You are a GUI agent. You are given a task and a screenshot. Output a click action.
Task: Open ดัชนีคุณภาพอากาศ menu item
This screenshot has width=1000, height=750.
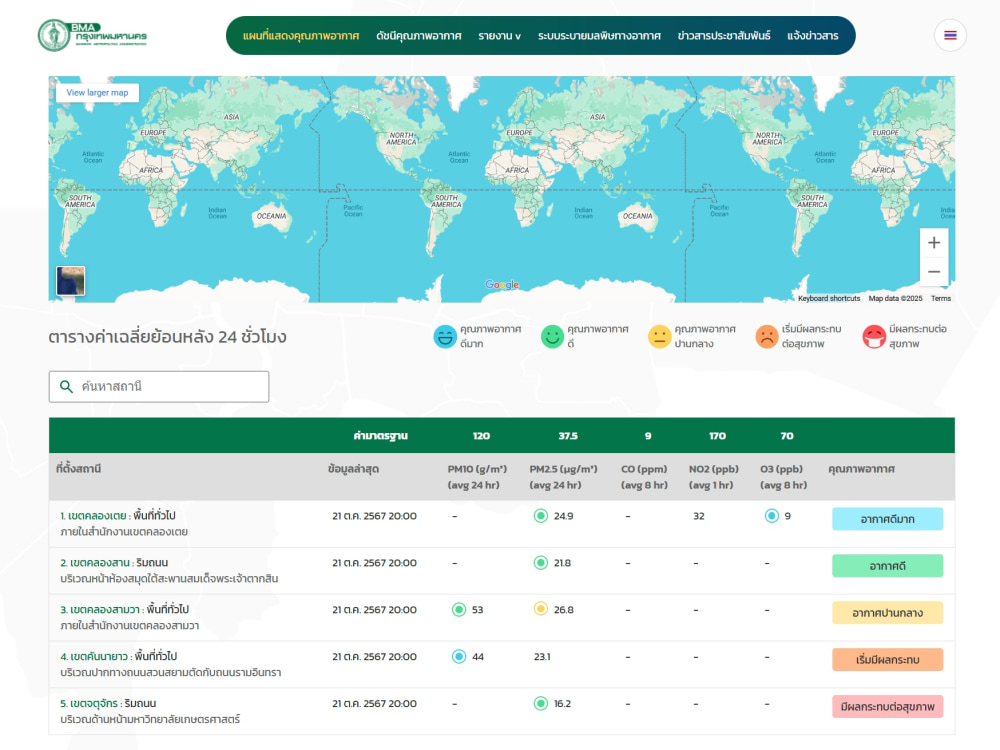tap(419, 36)
